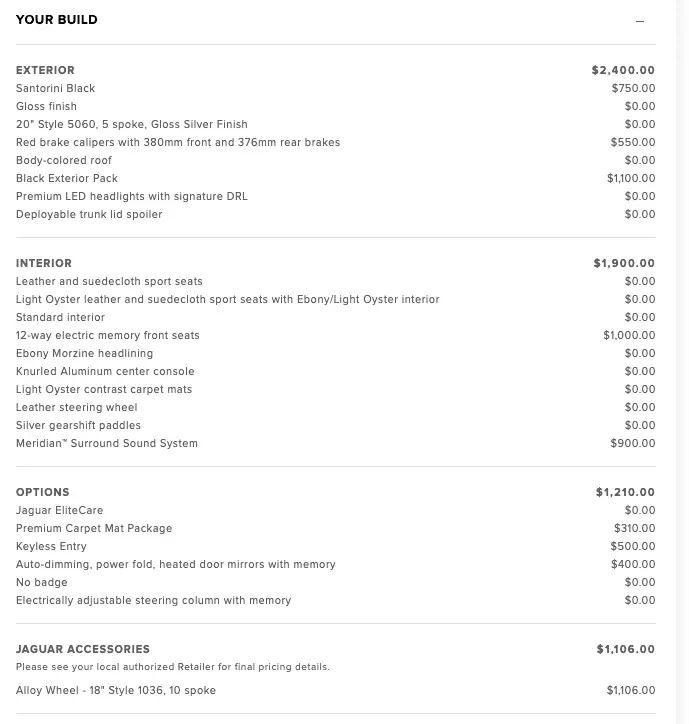Select the Deployable trunk lid spoiler entry
Screen dimensions: 689x724
pyautogui.click(x=89, y=214)
